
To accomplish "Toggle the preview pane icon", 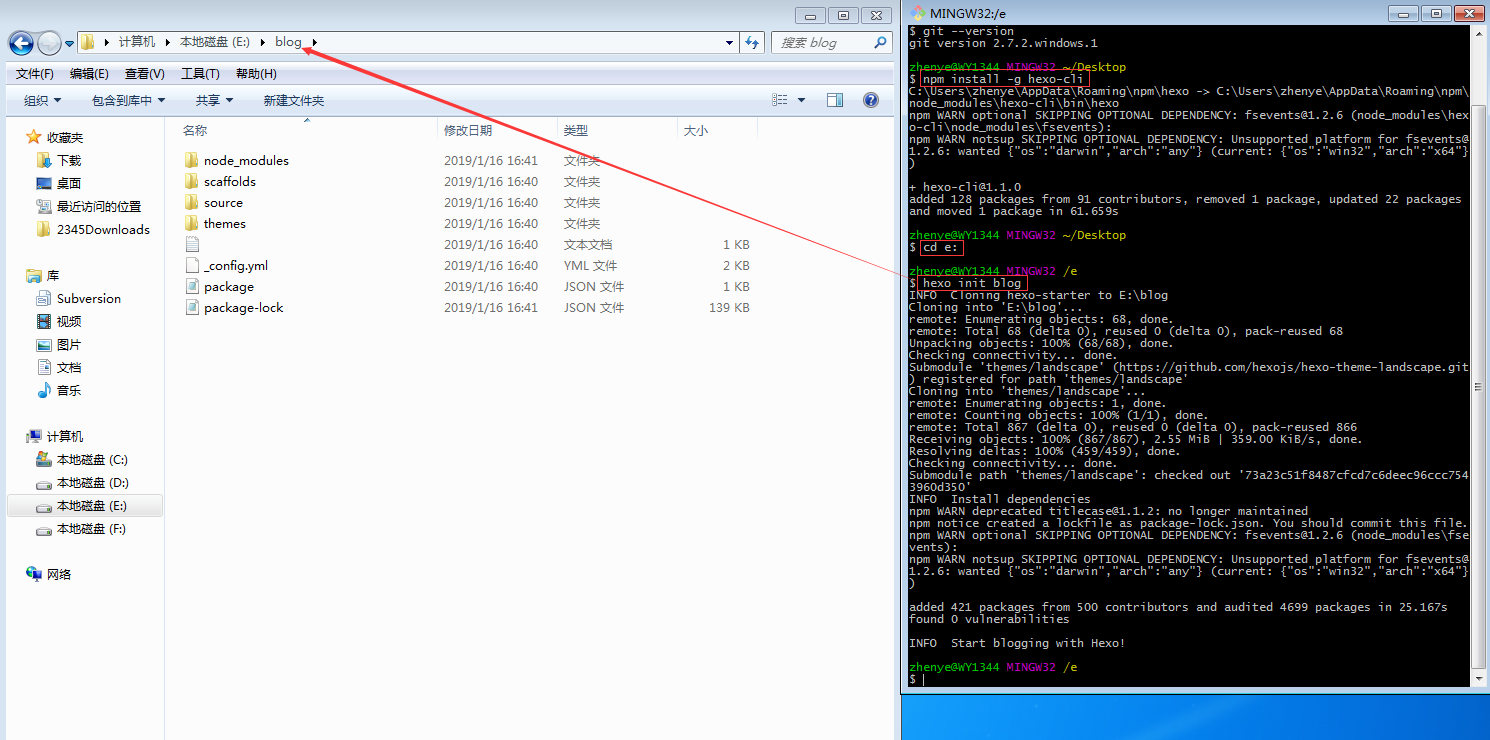I will coord(835,100).
